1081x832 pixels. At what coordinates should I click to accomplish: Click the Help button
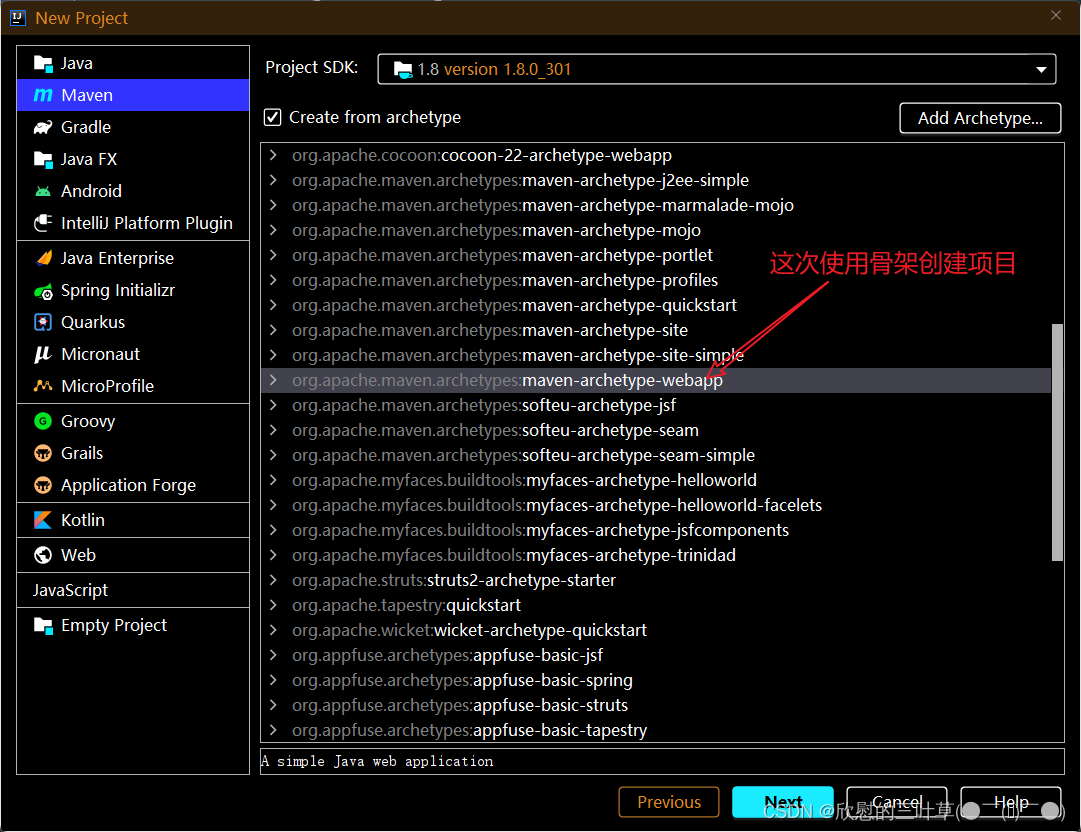pyautogui.click(x=1011, y=802)
